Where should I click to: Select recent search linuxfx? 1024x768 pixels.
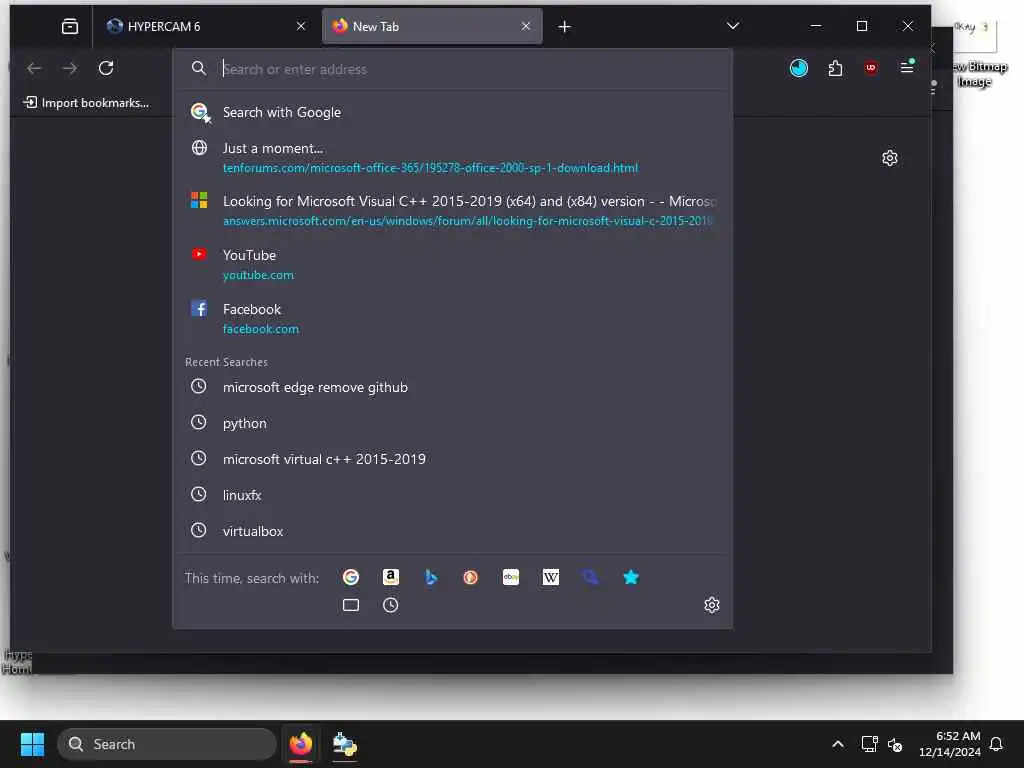click(x=452, y=495)
